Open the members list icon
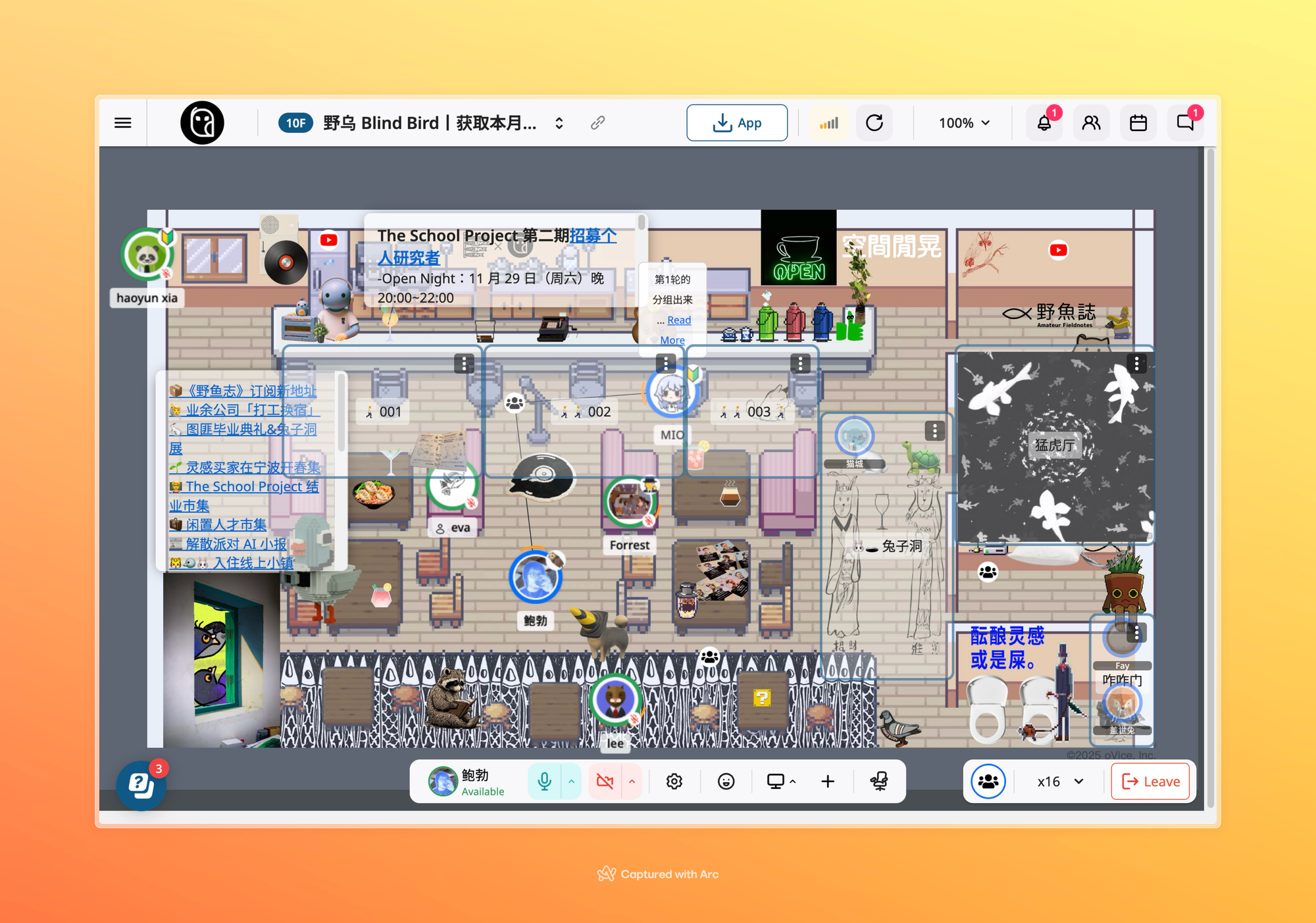1316x923 pixels. 1091,123
